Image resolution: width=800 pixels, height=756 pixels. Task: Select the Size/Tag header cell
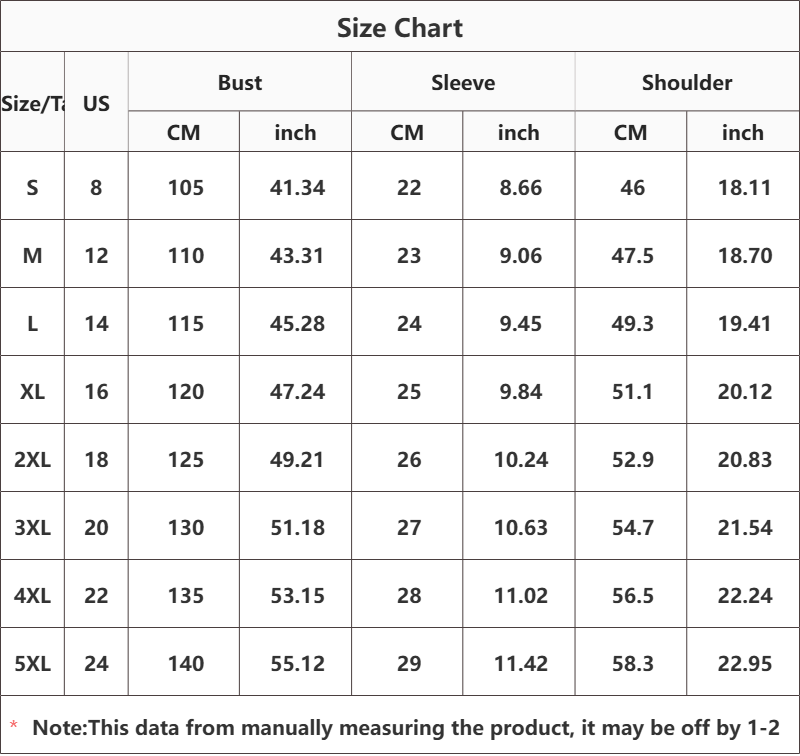pos(33,103)
